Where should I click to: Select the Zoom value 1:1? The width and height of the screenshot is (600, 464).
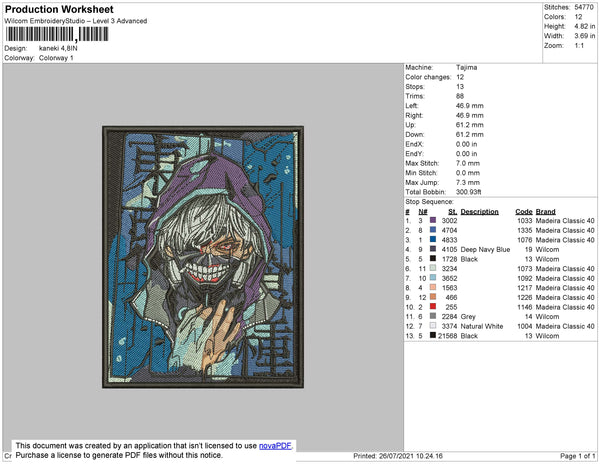click(x=579, y=46)
